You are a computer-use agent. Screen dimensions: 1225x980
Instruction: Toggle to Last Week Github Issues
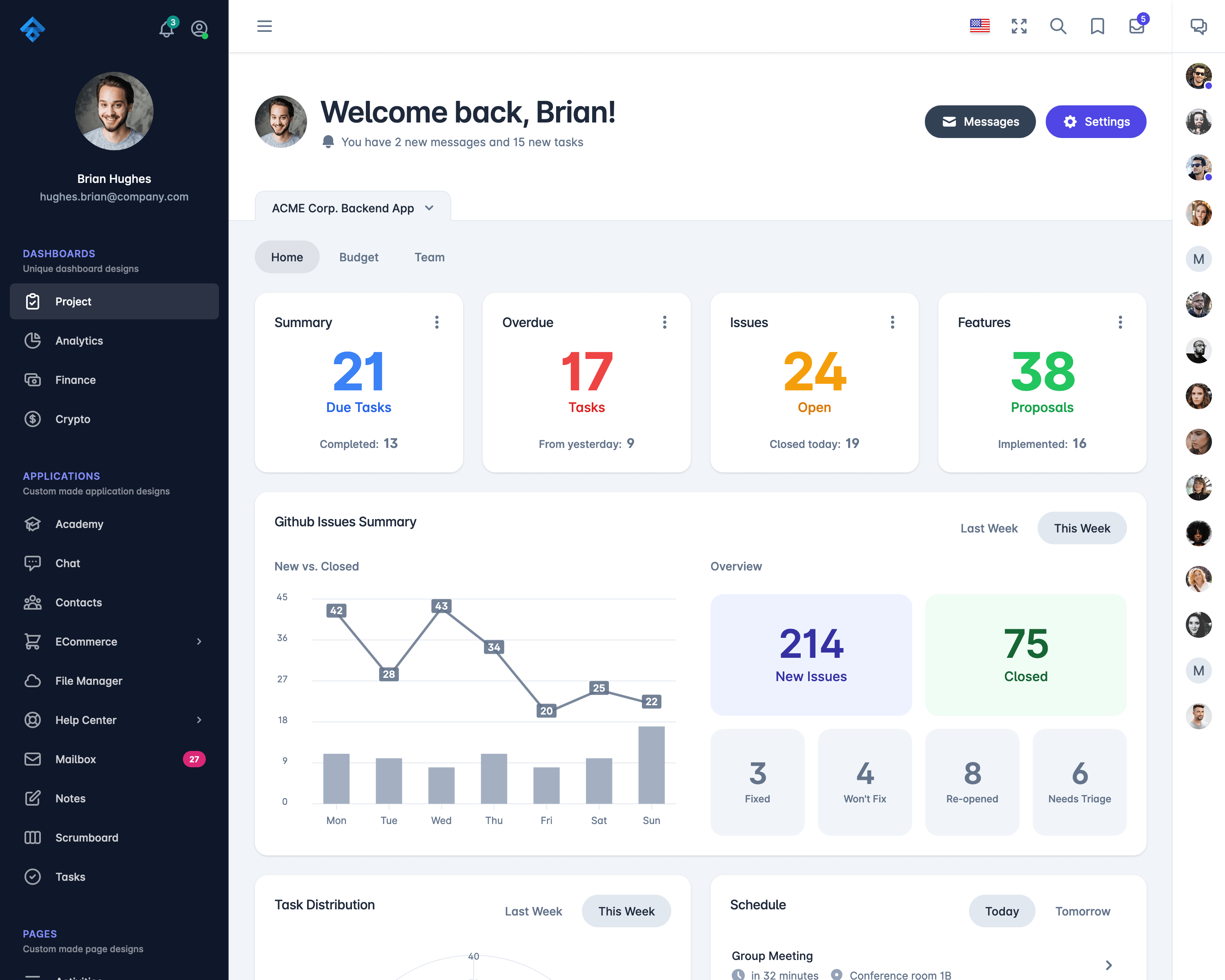989,528
